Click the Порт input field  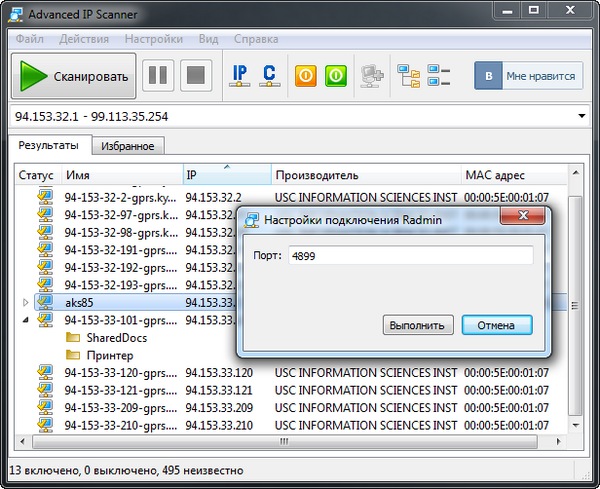409,256
